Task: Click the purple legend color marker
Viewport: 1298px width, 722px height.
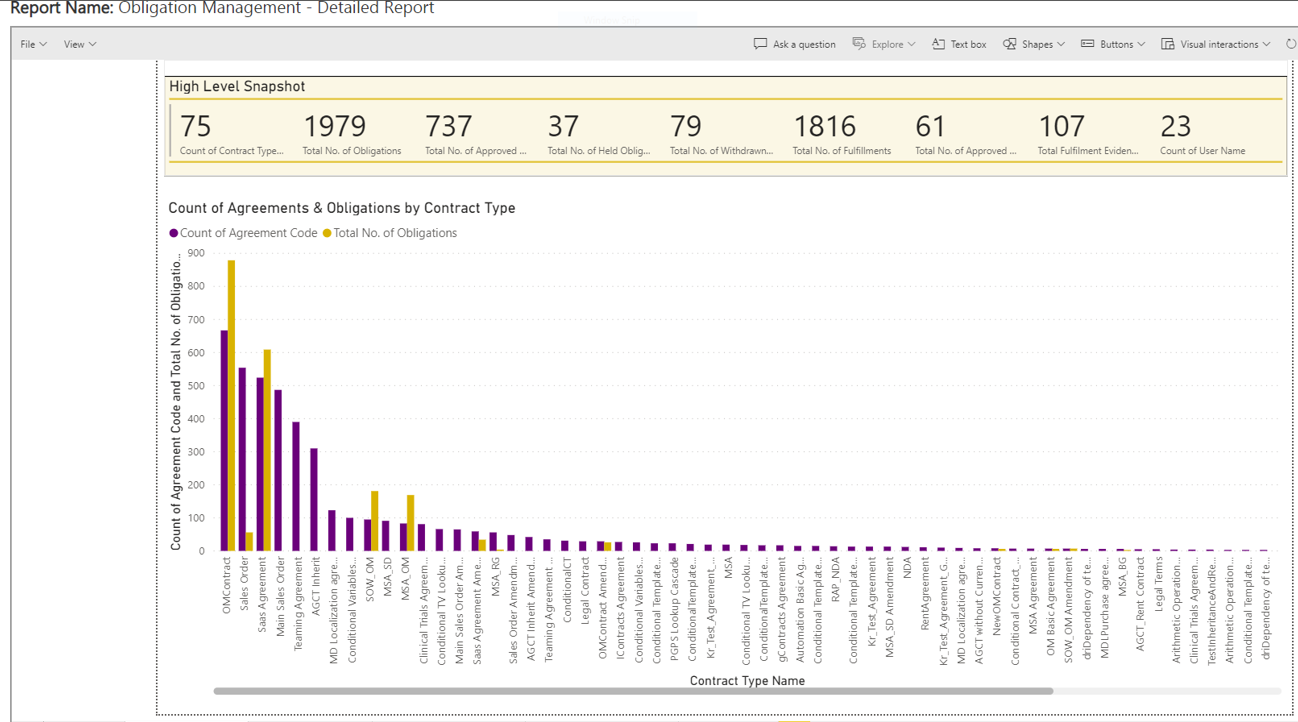Action: (x=174, y=233)
